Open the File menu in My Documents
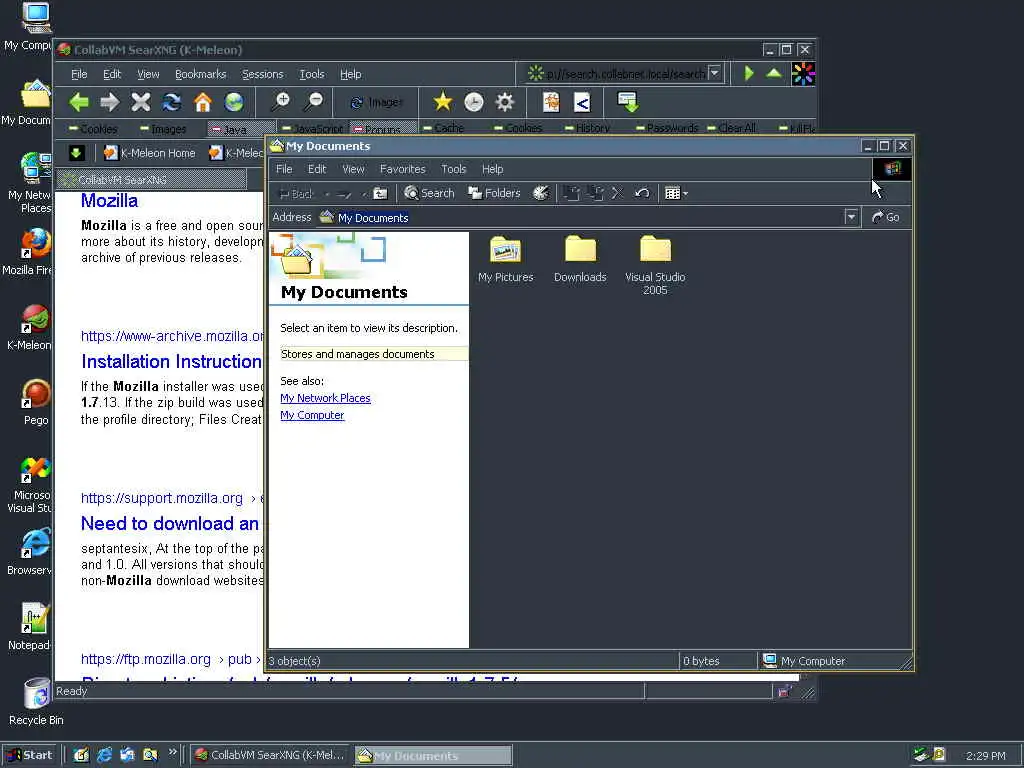The height and width of the screenshot is (768, 1024). pyautogui.click(x=284, y=169)
